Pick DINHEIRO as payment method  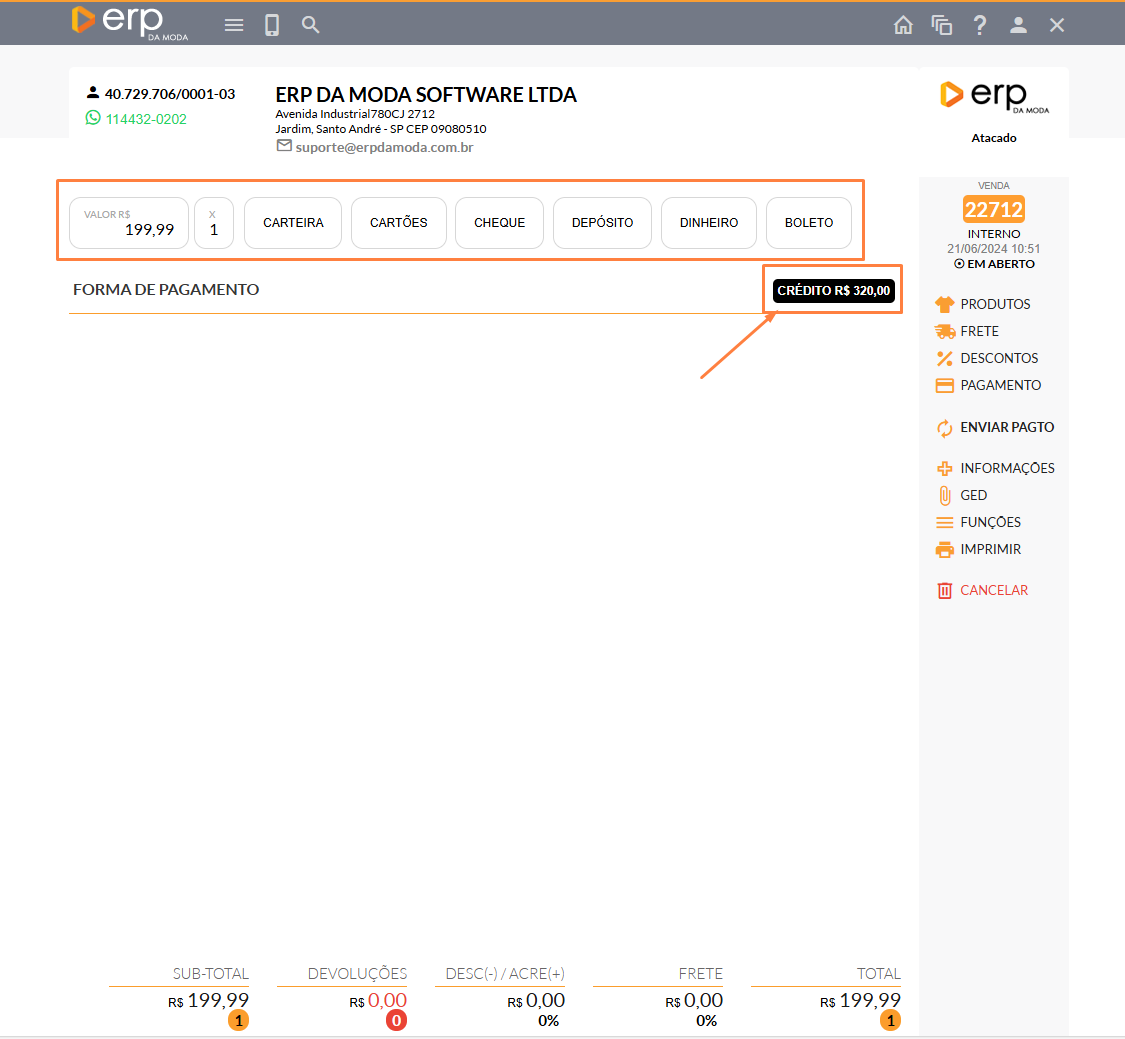(708, 223)
